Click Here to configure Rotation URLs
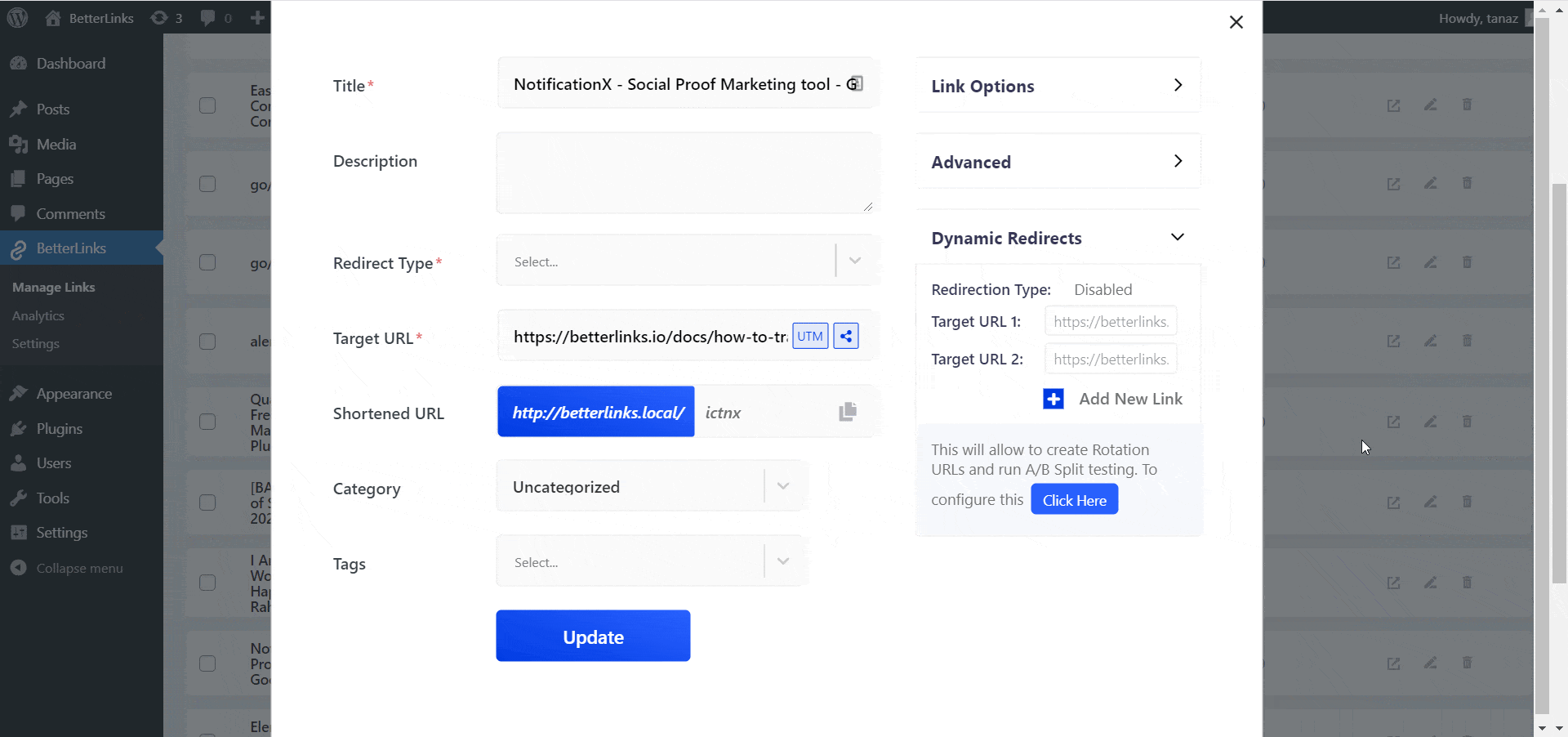The image size is (1568, 737). click(x=1074, y=499)
